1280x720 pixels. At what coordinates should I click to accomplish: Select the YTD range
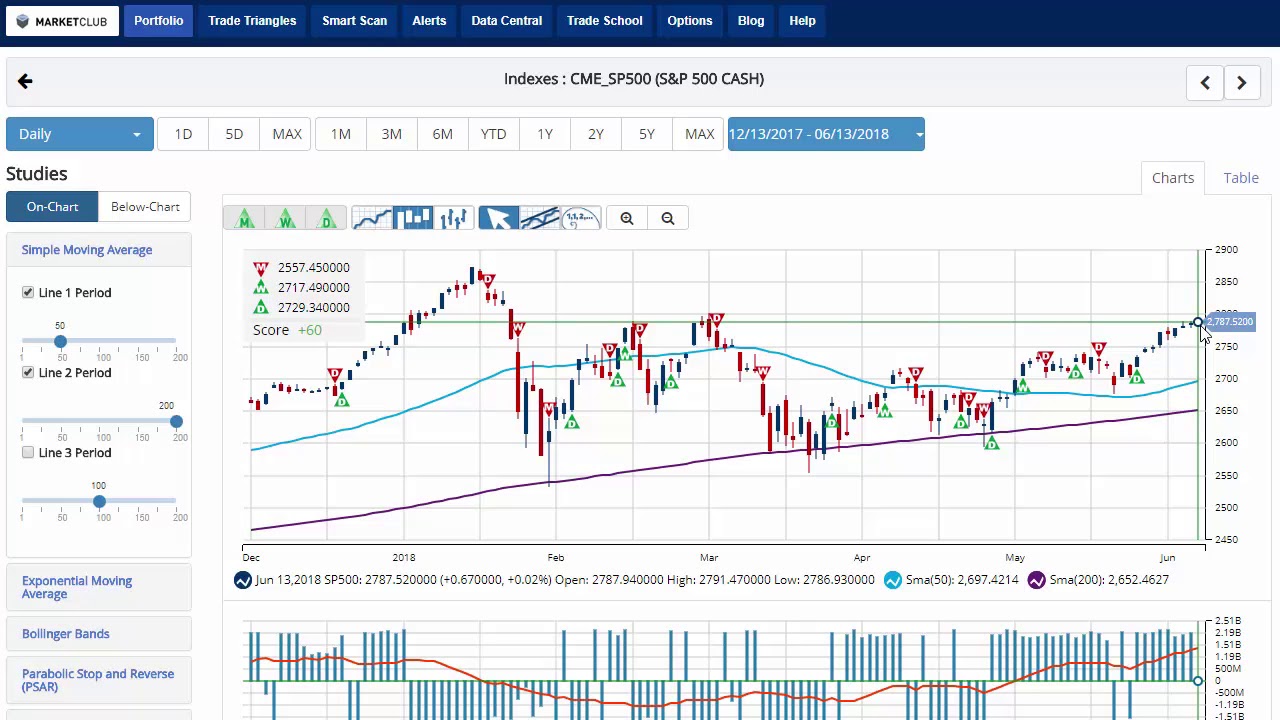pos(494,134)
